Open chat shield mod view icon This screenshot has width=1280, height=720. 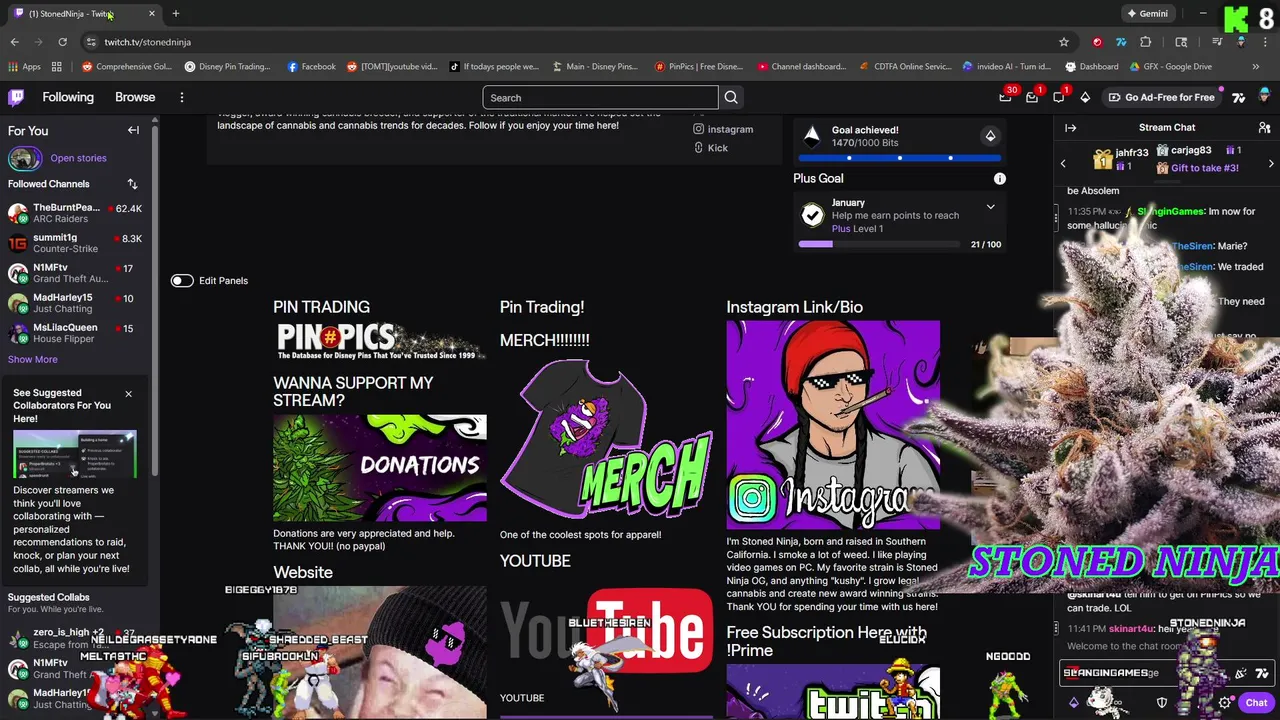[x=1162, y=703]
